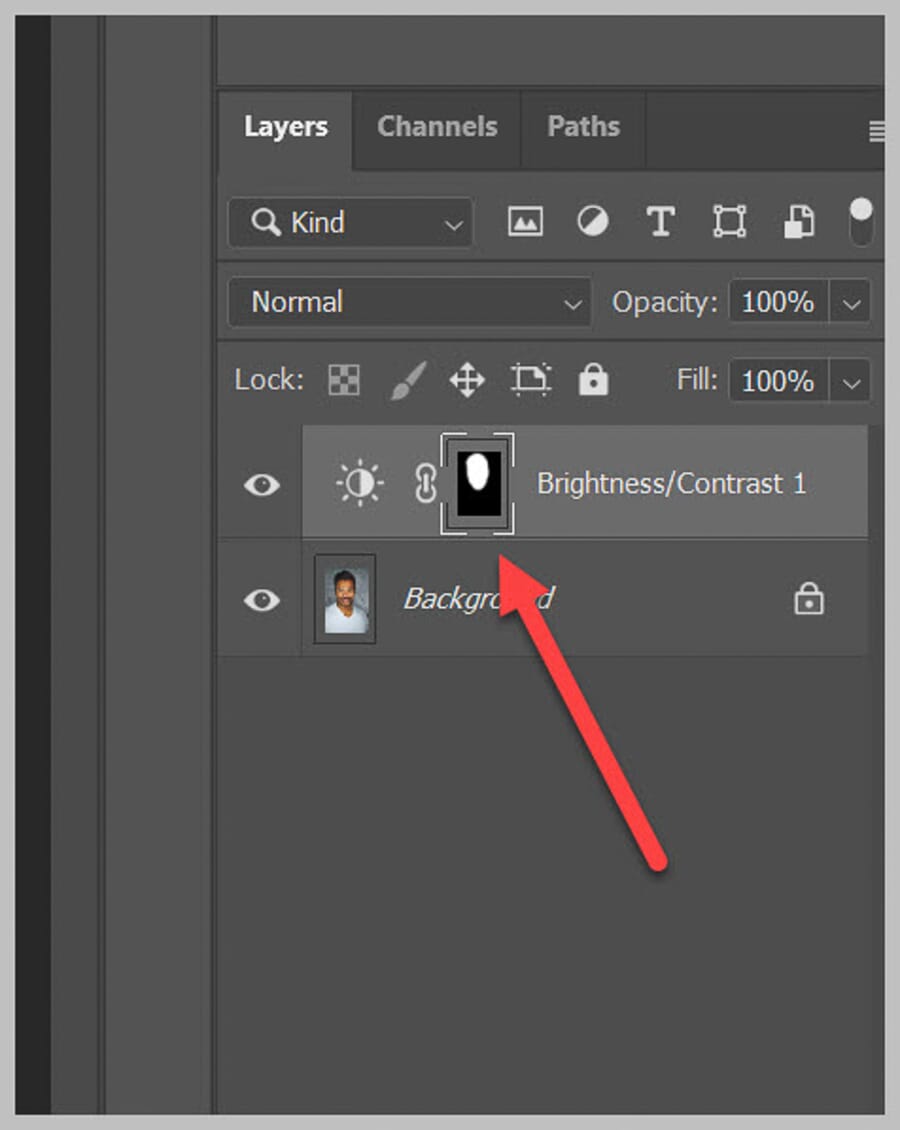Image resolution: width=900 pixels, height=1130 pixels.
Task: Select the smart objects filter icon
Action: pos(797,222)
